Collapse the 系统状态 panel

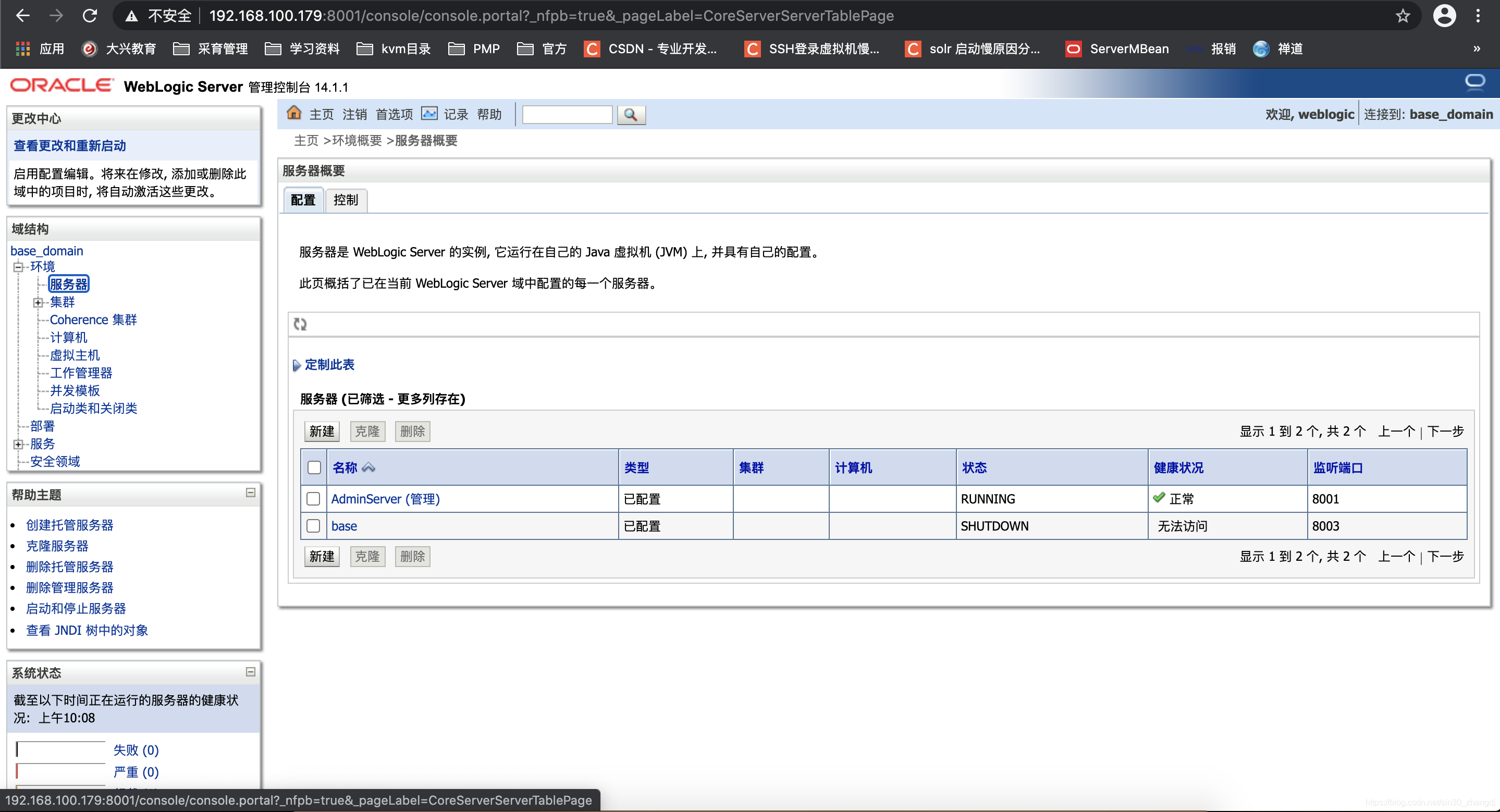(250, 672)
